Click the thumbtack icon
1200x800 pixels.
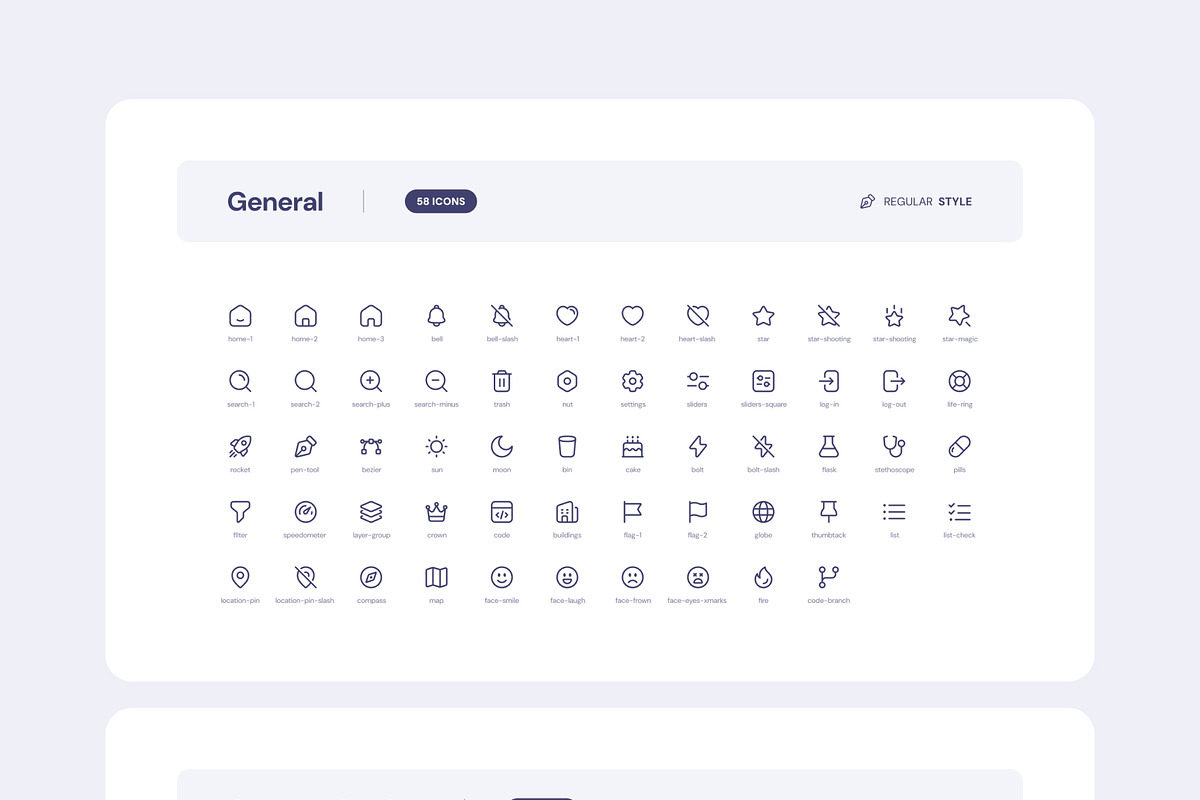click(x=829, y=512)
